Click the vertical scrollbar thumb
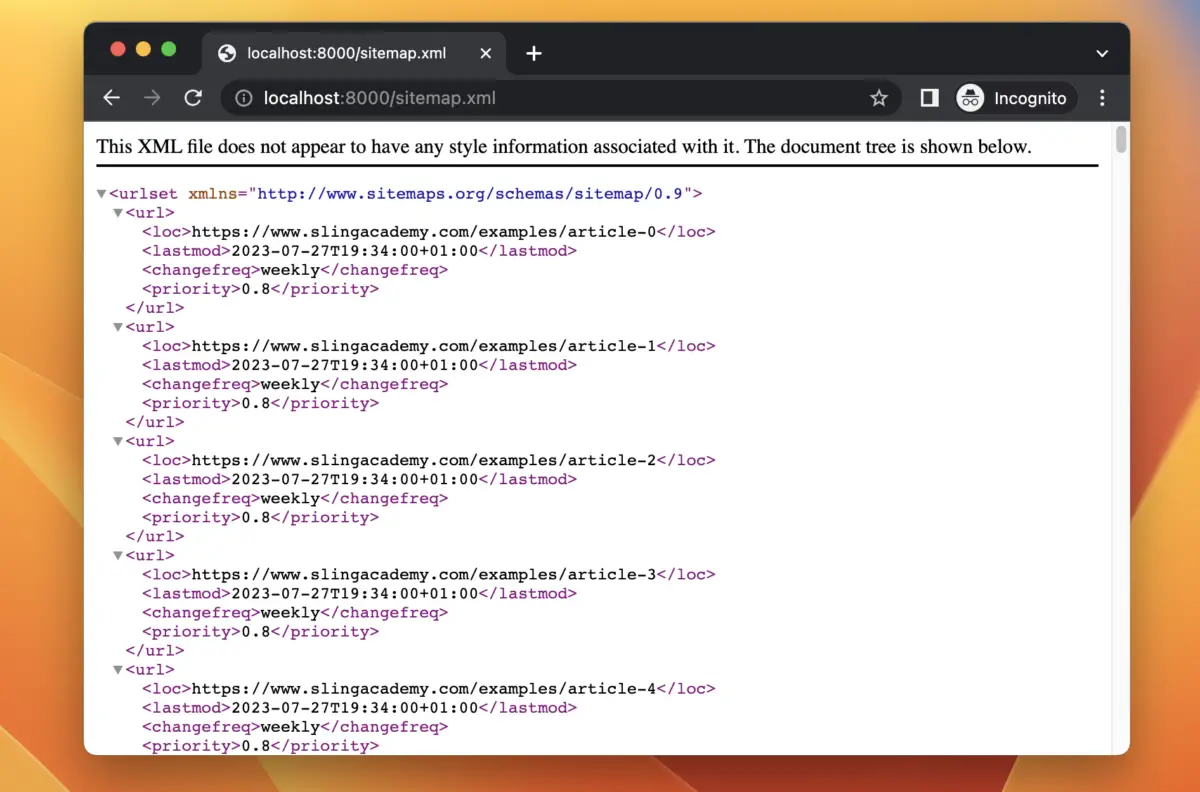The height and width of the screenshot is (792, 1200). 1121,139
